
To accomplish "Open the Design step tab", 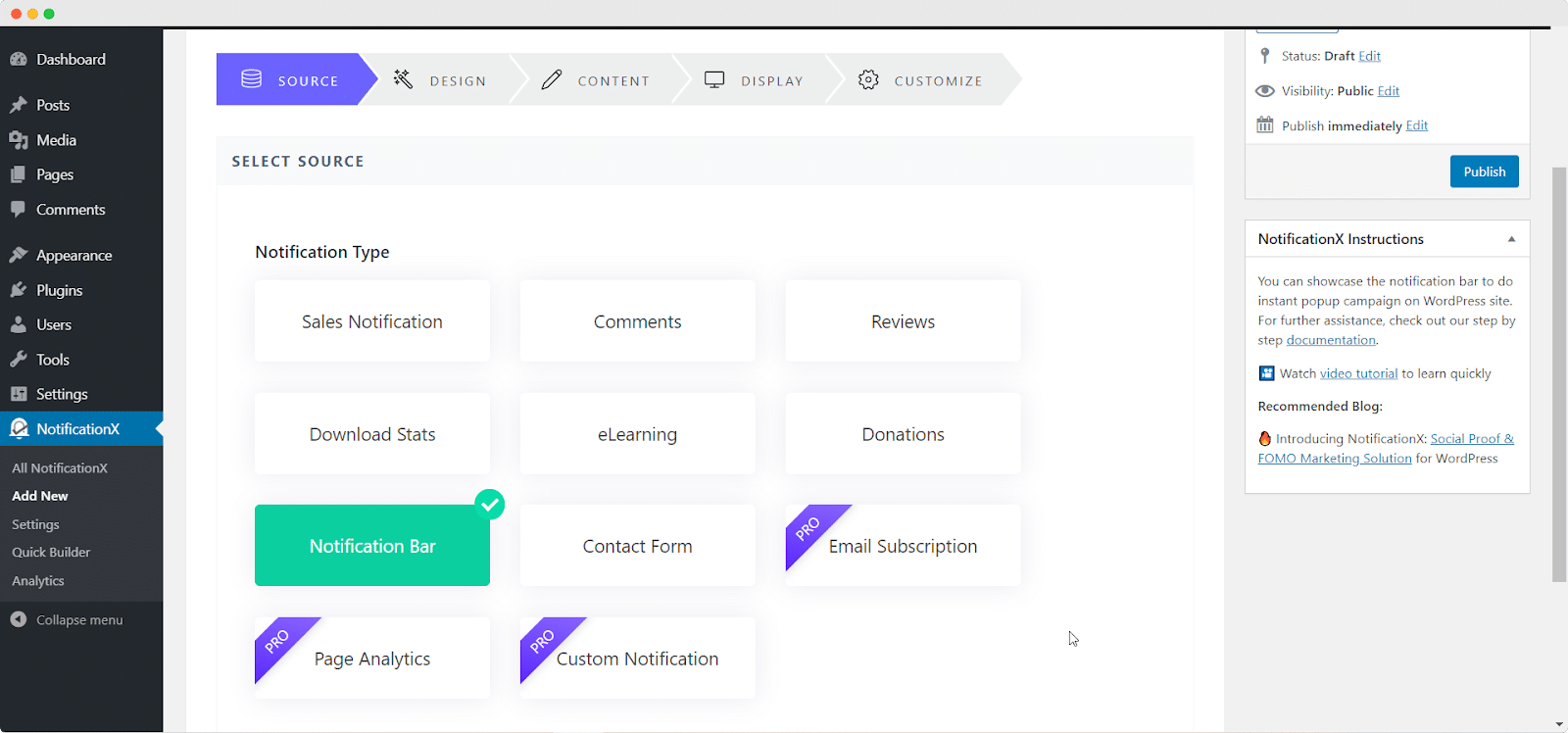I will coord(443,79).
